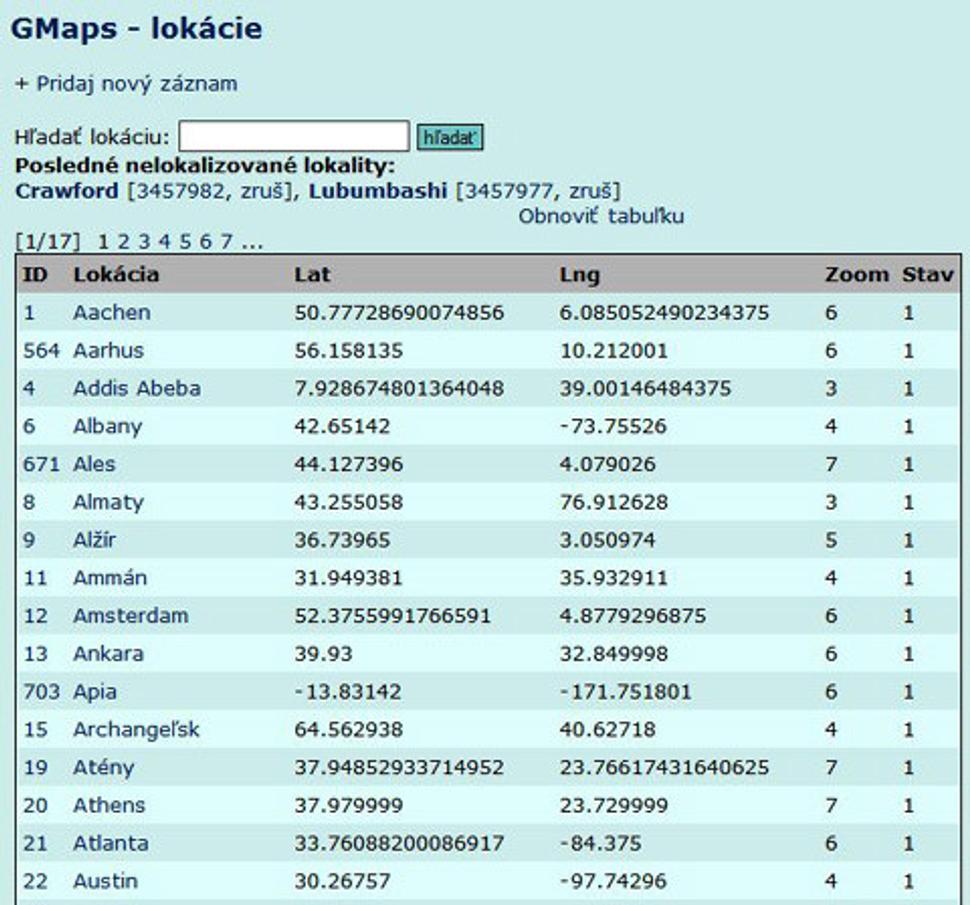Viewport: 970px width, 905px height.
Task: Select latitude value 50.77728690074856
Action: pyautogui.click(x=399, y=312)
